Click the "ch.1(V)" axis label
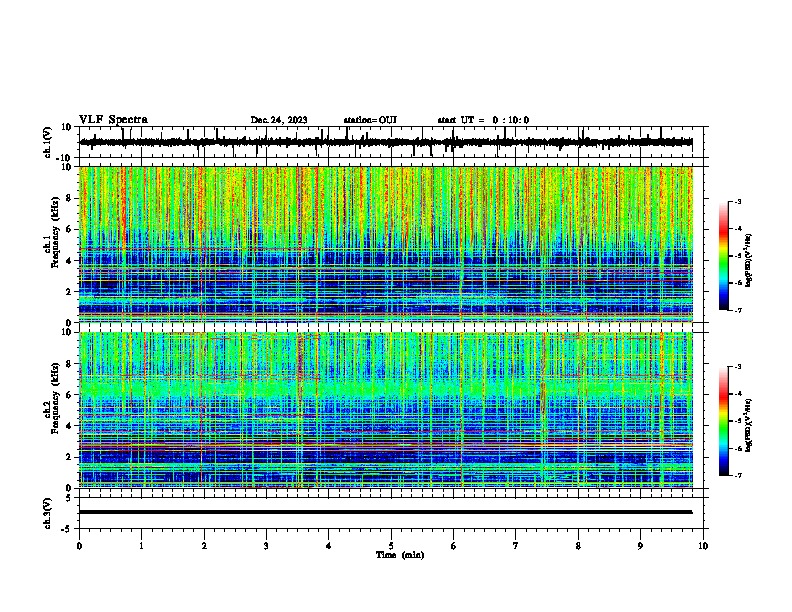 click(x=47, y=142)
